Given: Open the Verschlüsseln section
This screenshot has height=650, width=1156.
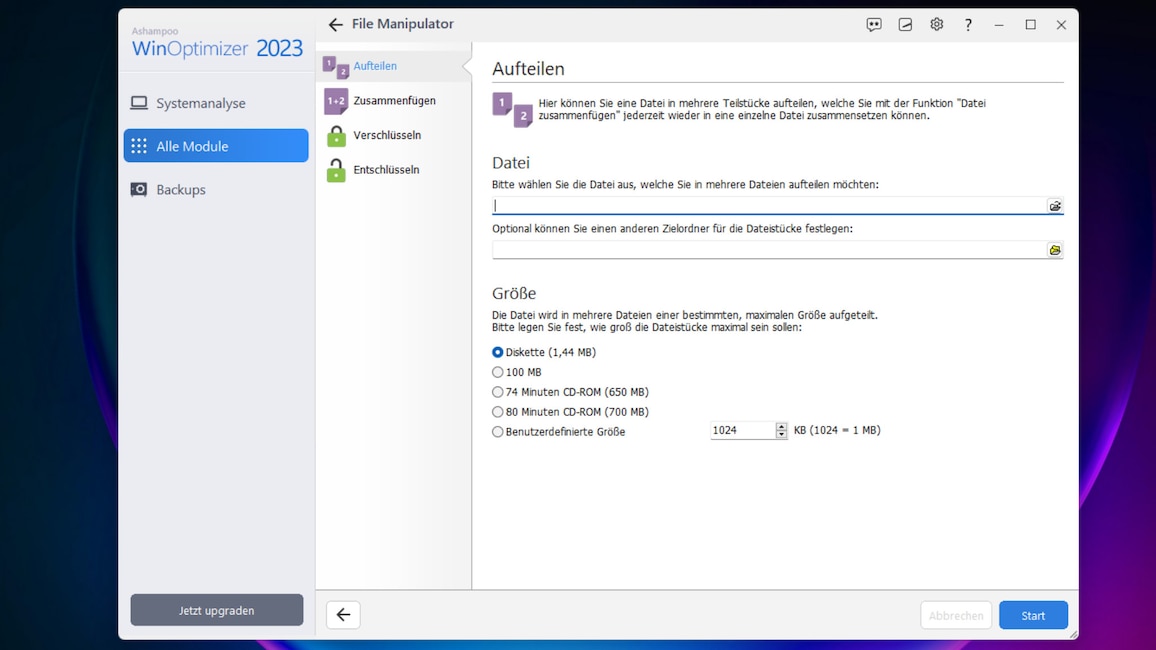Looking at the screenshot, I should [386, 135].
